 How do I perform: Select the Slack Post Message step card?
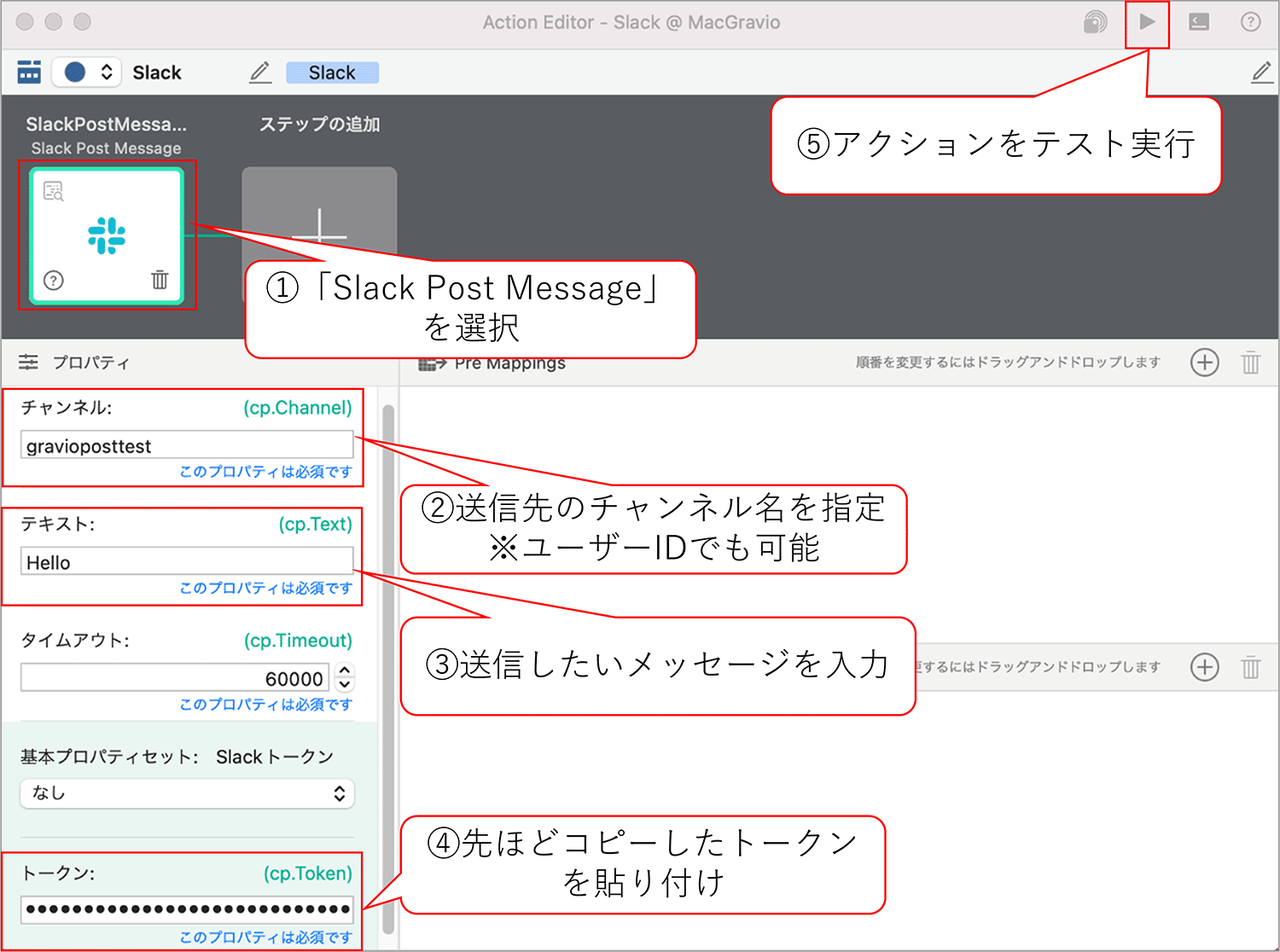coord(107,235)
